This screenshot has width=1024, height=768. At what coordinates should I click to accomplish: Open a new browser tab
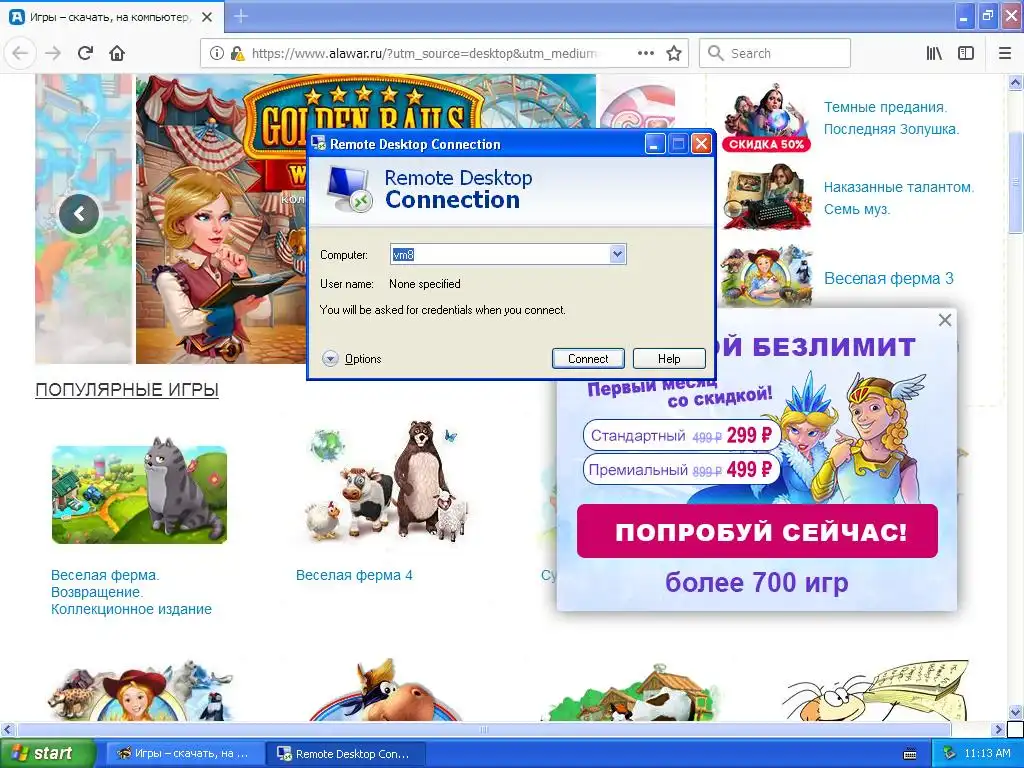pyautogui.click(x=240, y=16)
